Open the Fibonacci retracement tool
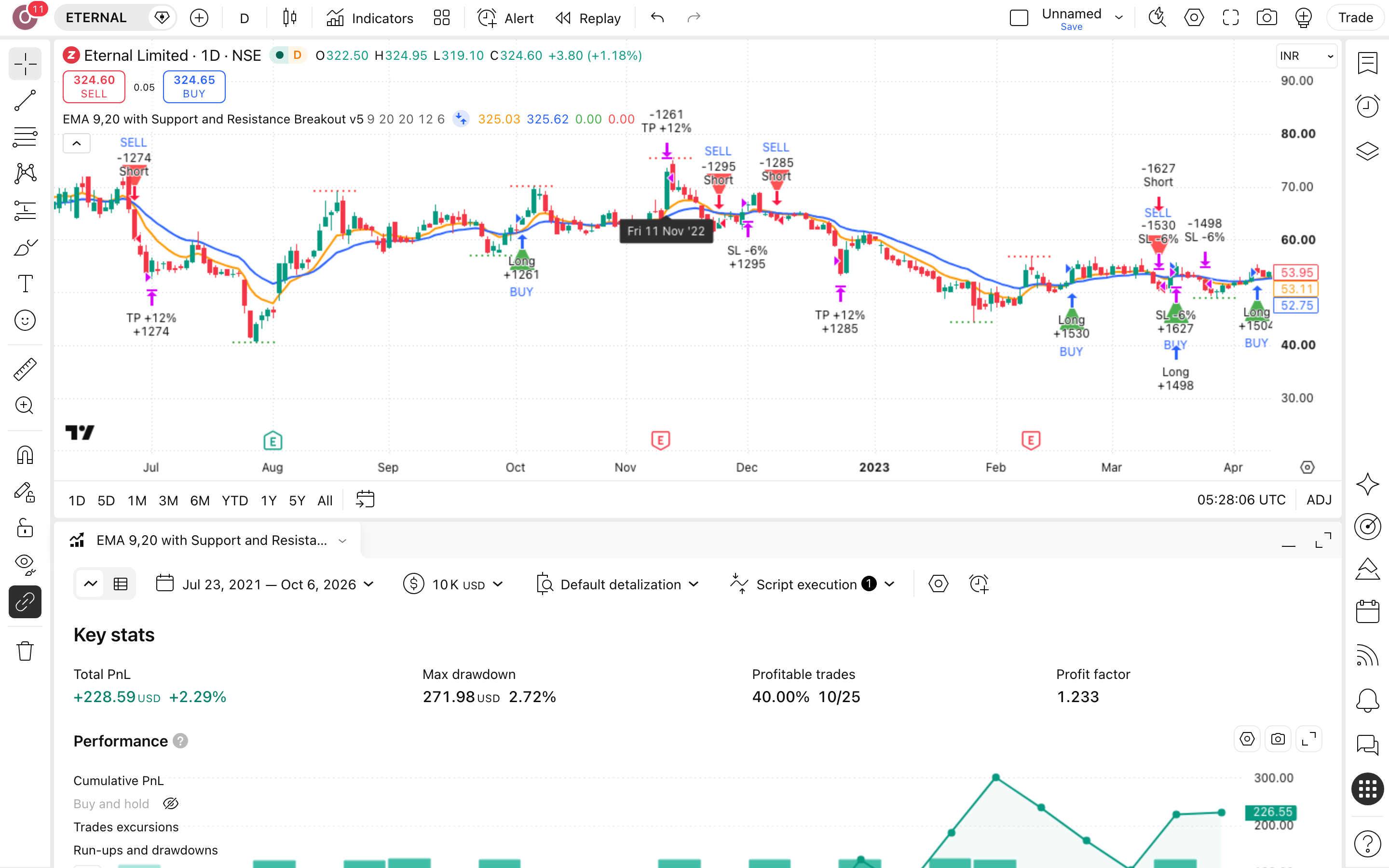1389x868 pixels. (25, 137)
